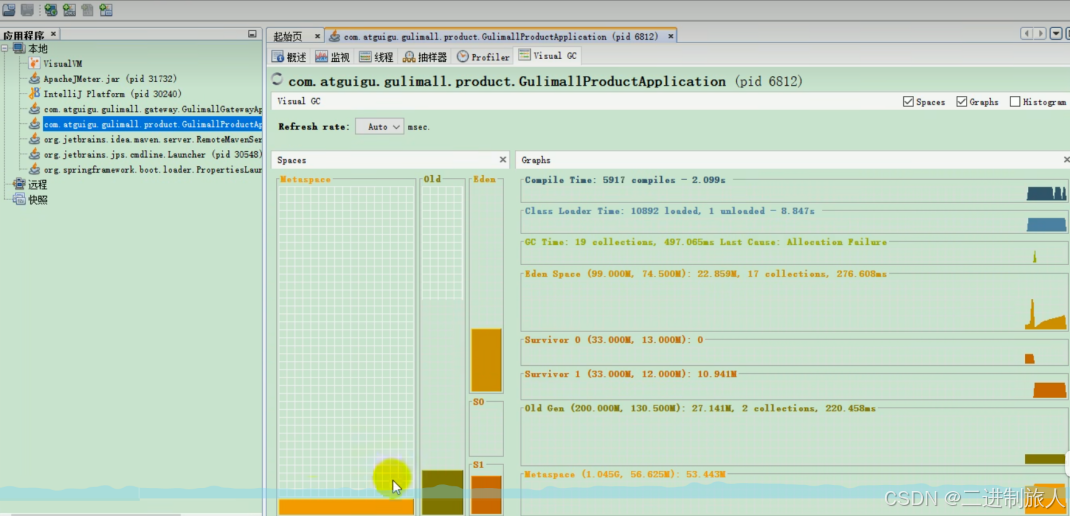This screenshot has width=1070, height=516.
Task: Click the Class Loader Time graph row
Action: (x=794, y=221)
